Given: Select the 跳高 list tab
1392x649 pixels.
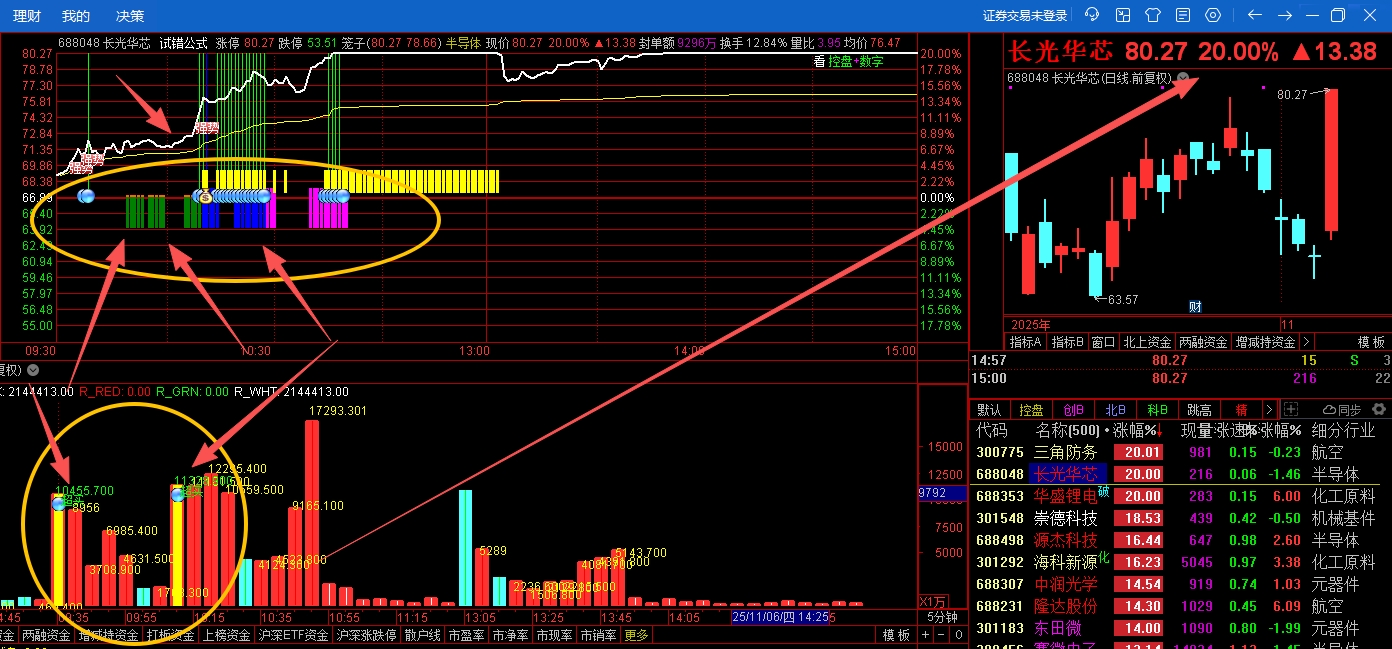Looking at the screenshot, I should click(x=1199, y=410).
